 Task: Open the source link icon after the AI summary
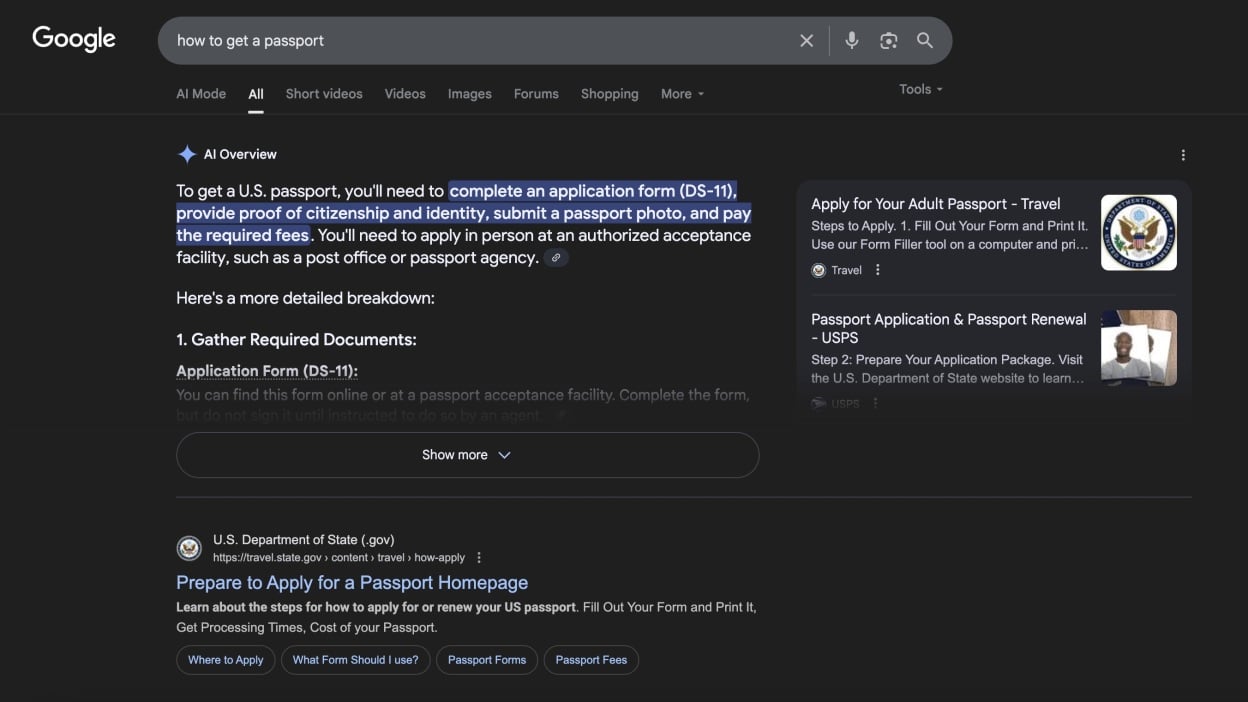(556, 257)
